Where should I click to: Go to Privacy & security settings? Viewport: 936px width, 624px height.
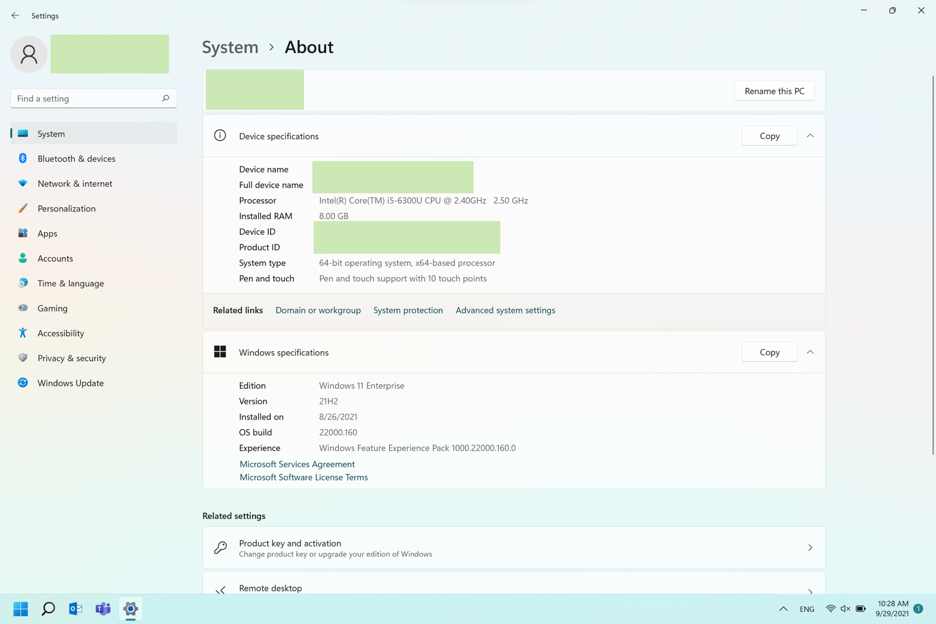[71, 358]
